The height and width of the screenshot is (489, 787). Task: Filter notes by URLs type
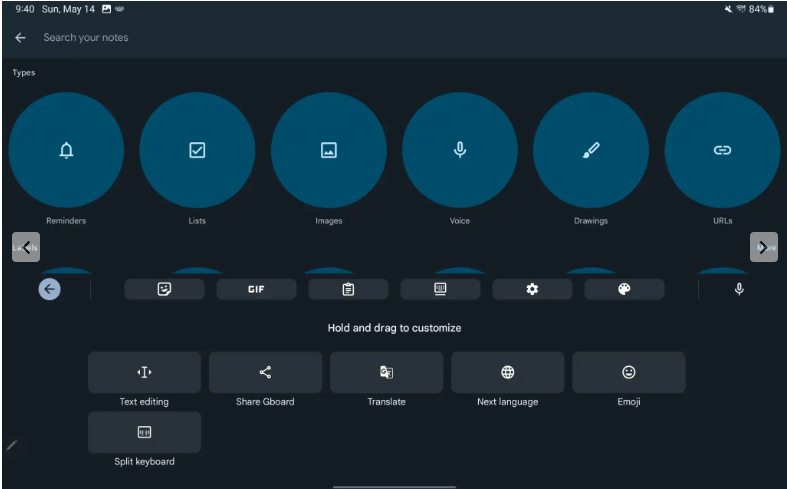(722, 150)
